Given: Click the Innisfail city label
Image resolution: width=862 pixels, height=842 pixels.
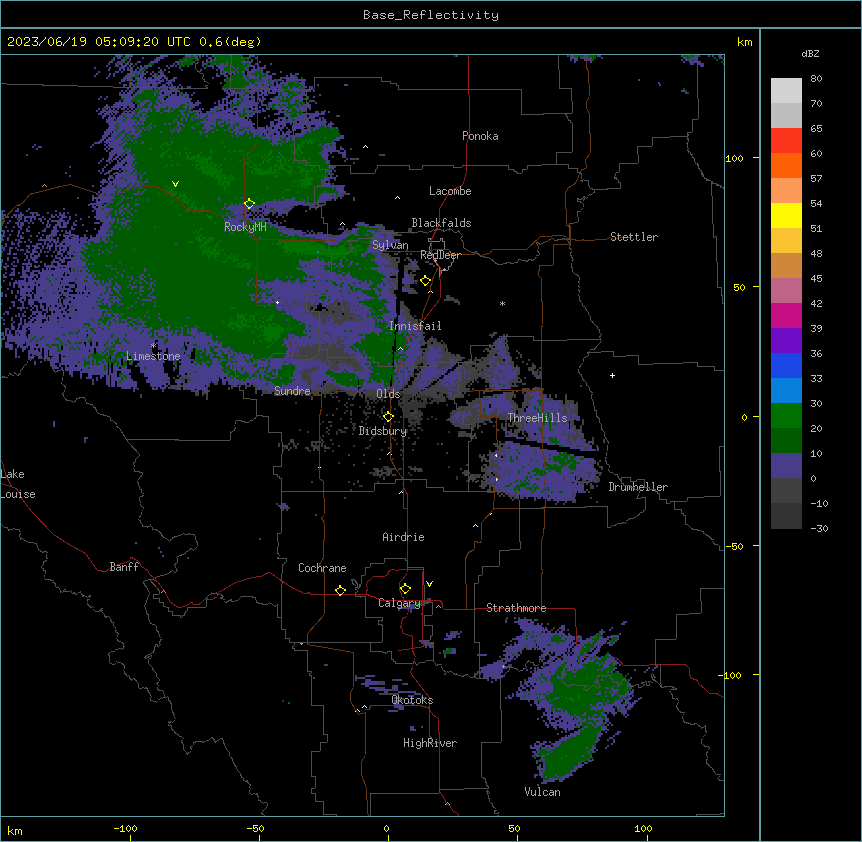Looking at the screenshot, I should [x=415, y=326].
